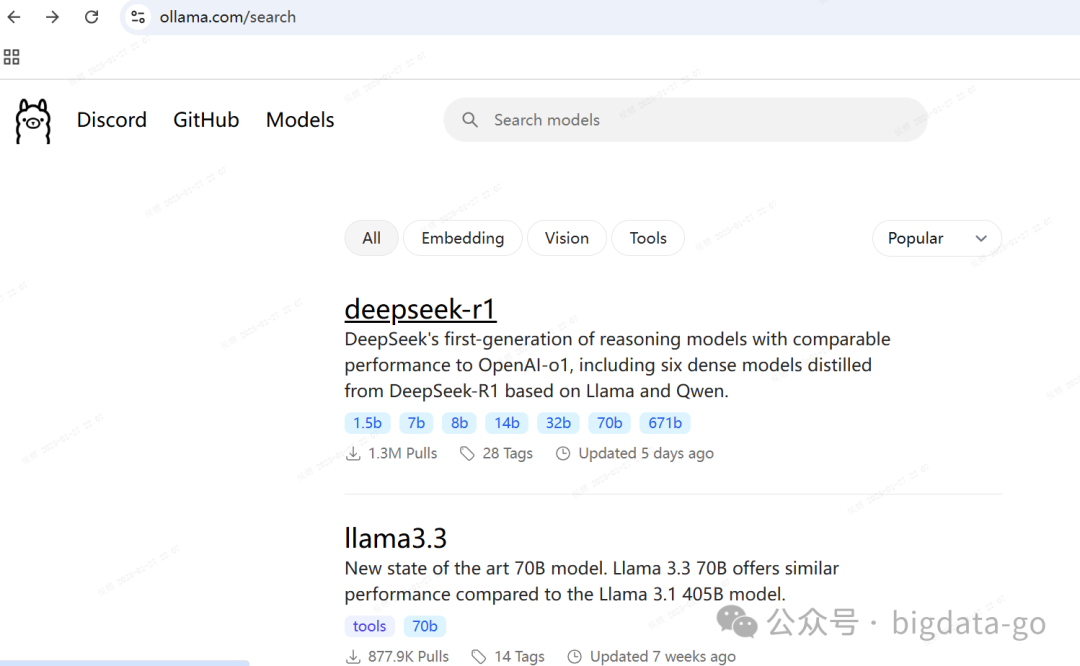Select the 32b tag of deepseek-r1

pyautogui.click(x=558, y=423)
